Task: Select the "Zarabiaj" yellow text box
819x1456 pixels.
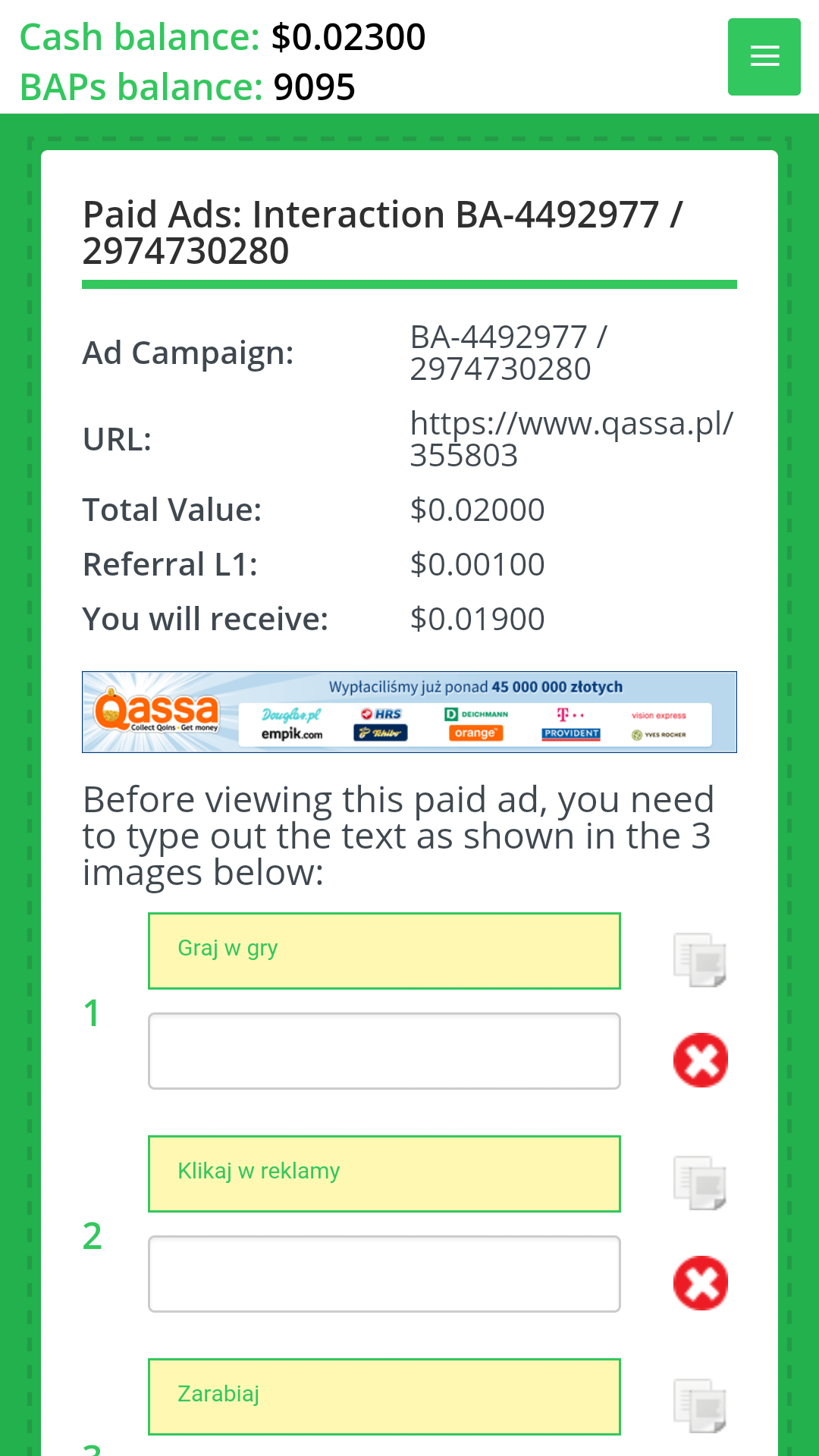Action: 384,1397
